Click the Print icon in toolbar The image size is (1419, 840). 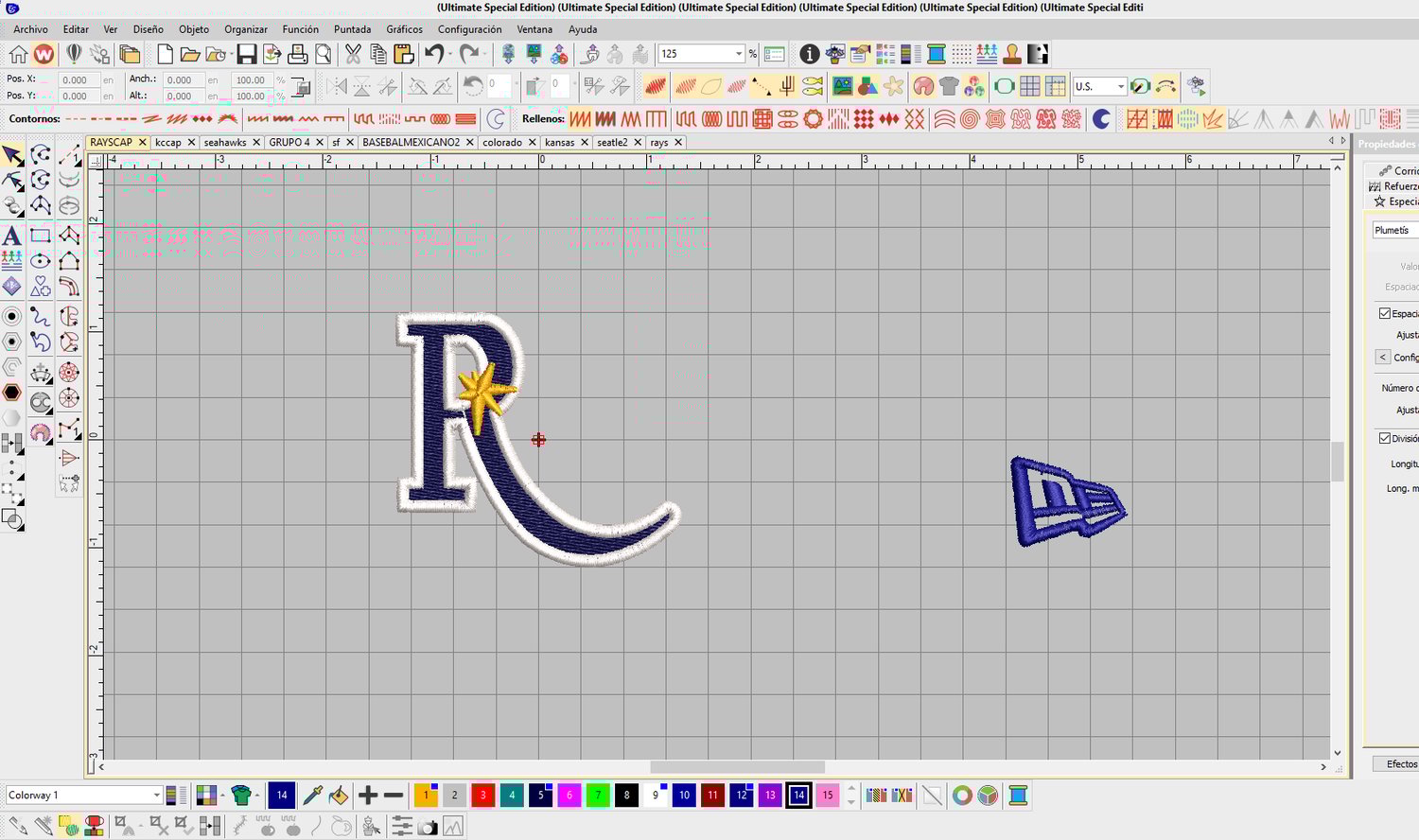297,54
